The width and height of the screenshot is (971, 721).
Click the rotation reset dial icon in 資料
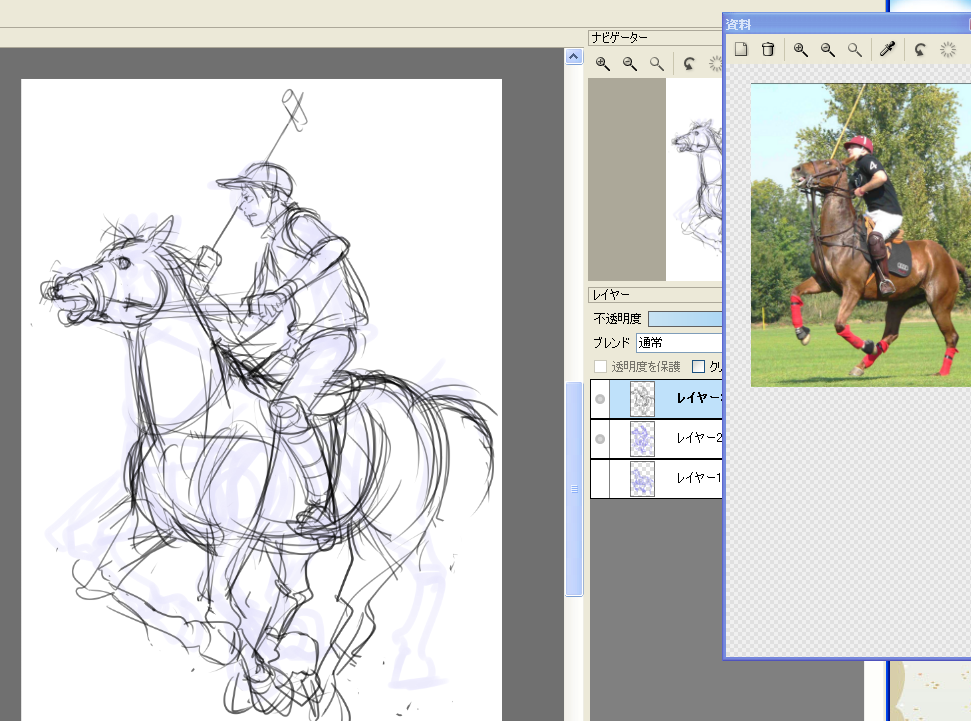click(947, 49)
